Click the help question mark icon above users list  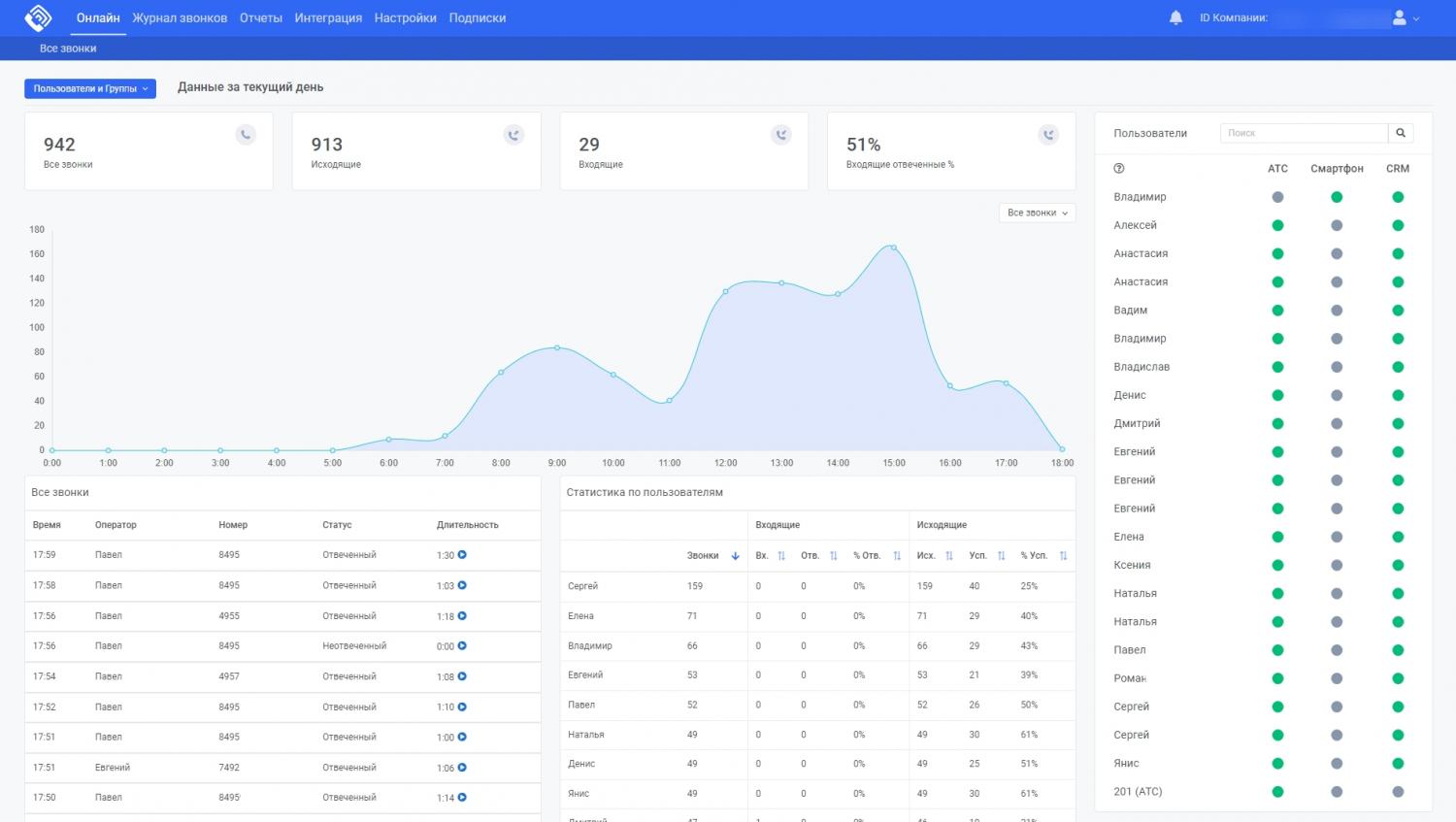pyautogui.click(x=1119, y=169)
